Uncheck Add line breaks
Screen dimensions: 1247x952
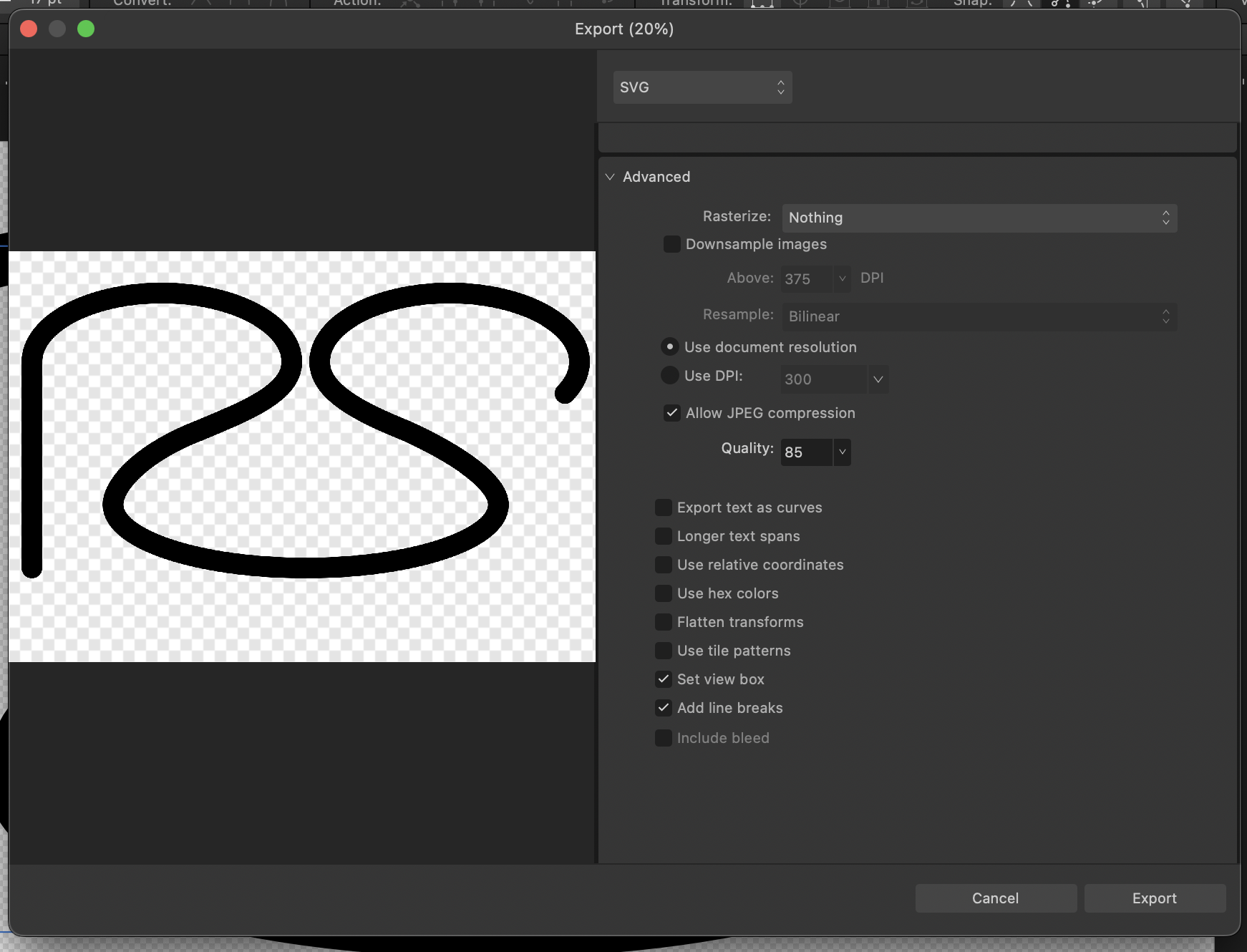tap(664, 708)
